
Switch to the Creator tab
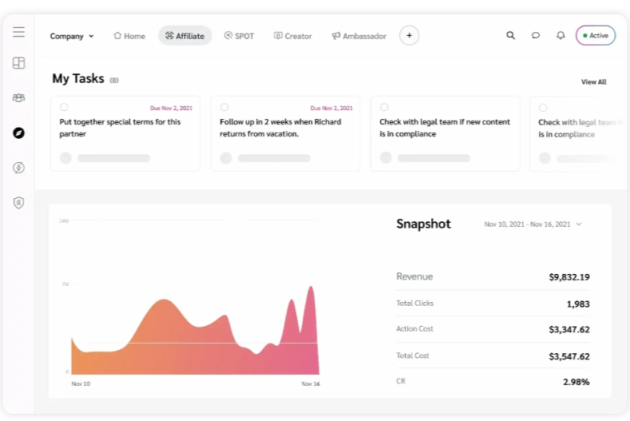point(293,35)
